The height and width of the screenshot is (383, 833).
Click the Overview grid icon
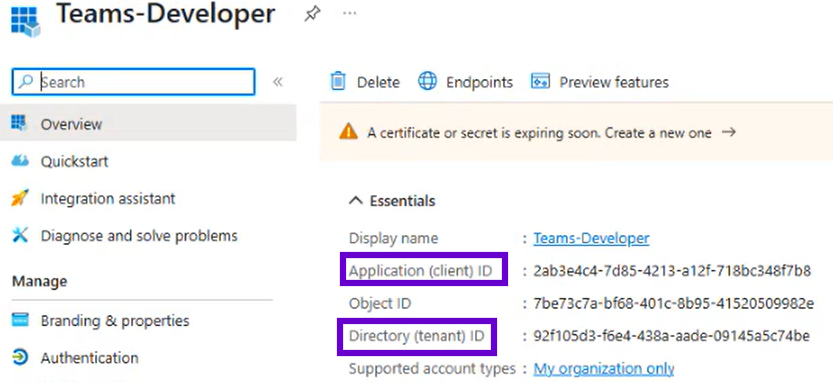20,123
